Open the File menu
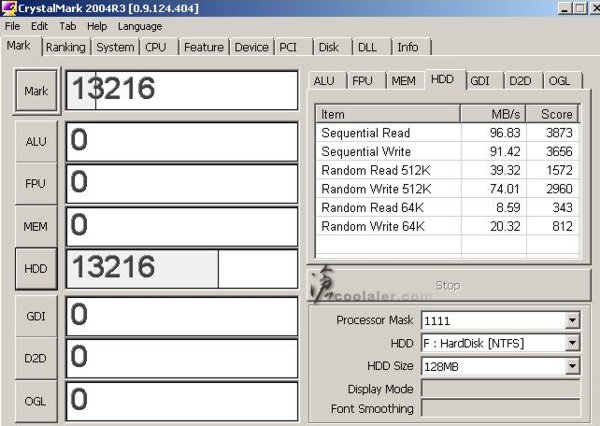Image resolution: width=600 pixels, height=426 pixels. pos(12,26)
